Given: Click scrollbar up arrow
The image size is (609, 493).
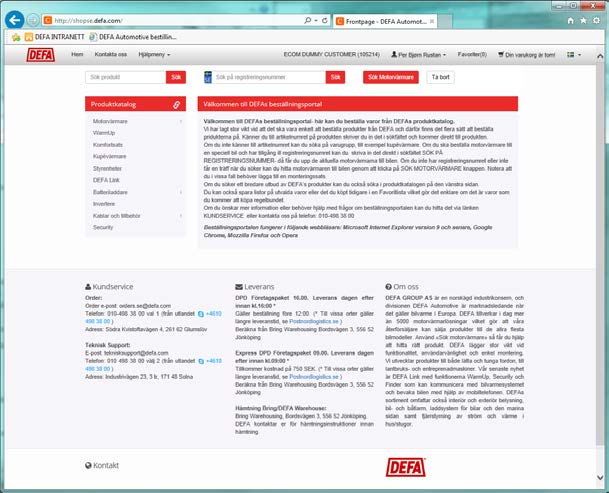Looking at the screenshot, I should click(x=600, y=56).
